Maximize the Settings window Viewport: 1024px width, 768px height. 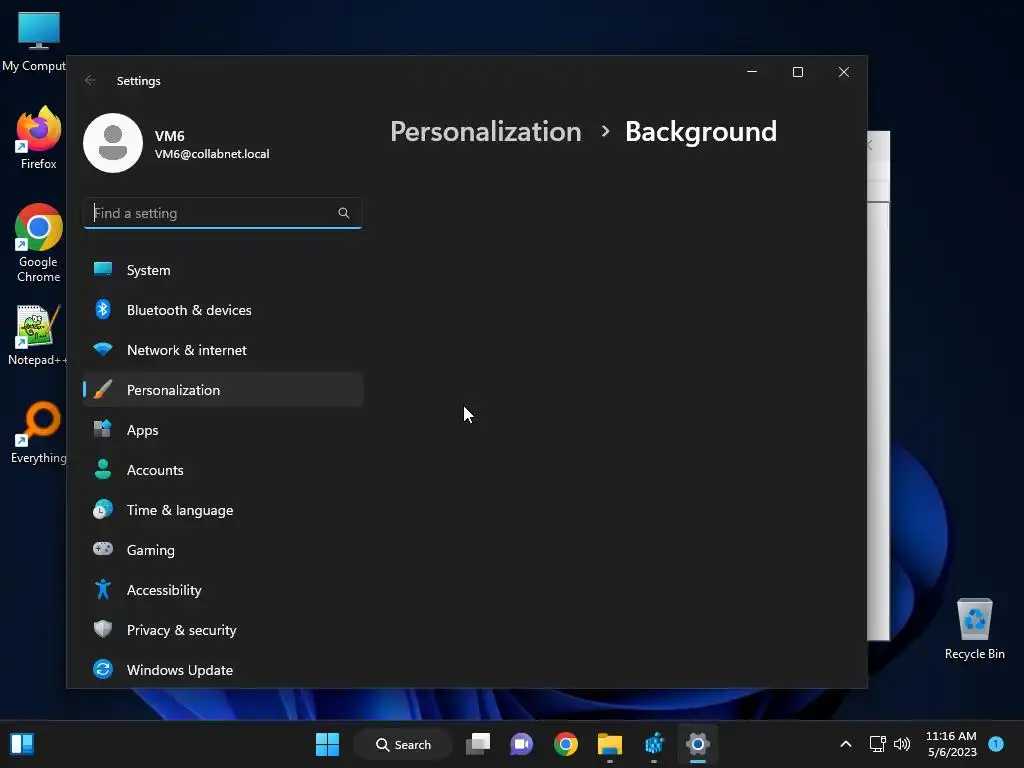797,72
